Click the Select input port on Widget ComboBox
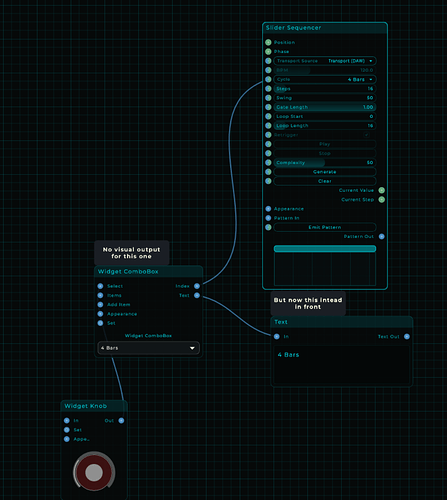The image size is (447, 500). click(100, 286)
